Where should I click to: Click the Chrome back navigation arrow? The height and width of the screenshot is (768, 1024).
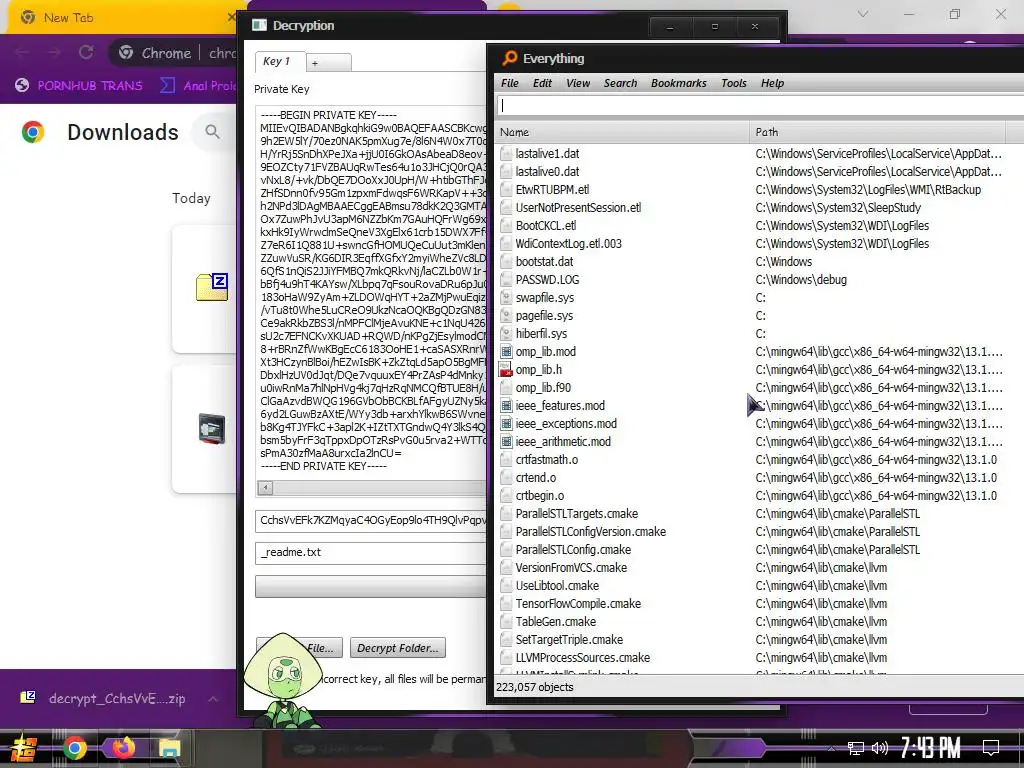(22, 52)
